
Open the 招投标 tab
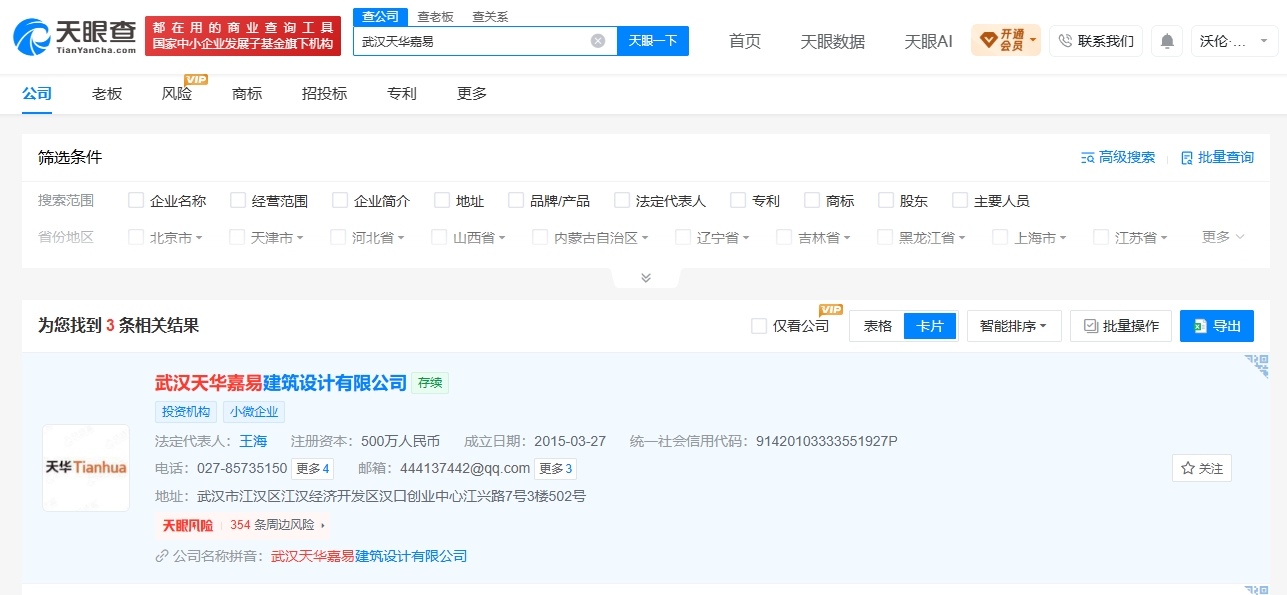coord(325,93)
